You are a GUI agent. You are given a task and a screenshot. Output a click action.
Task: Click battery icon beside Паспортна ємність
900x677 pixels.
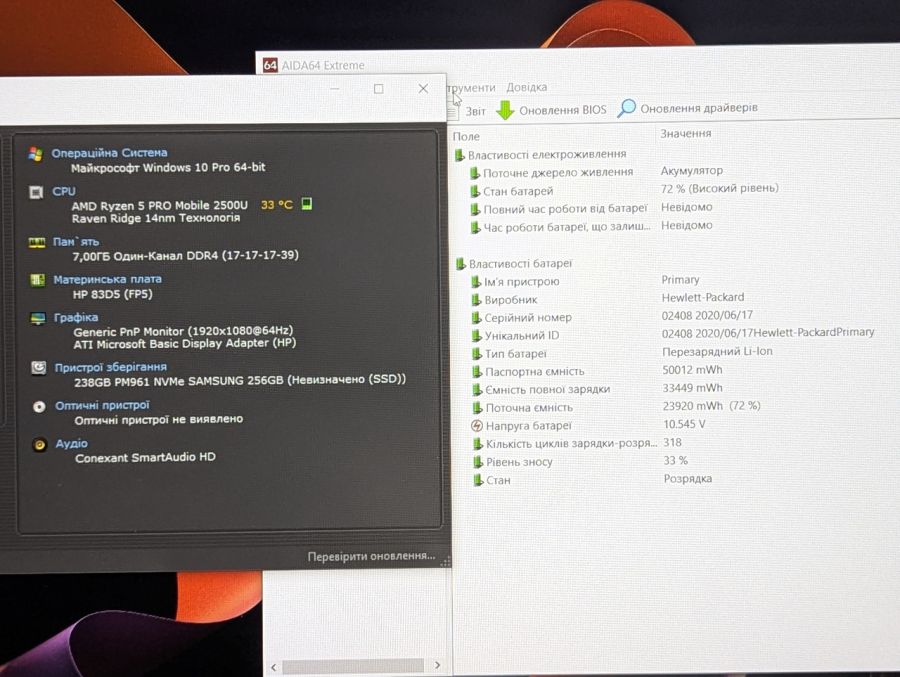(x=477, y=372)
